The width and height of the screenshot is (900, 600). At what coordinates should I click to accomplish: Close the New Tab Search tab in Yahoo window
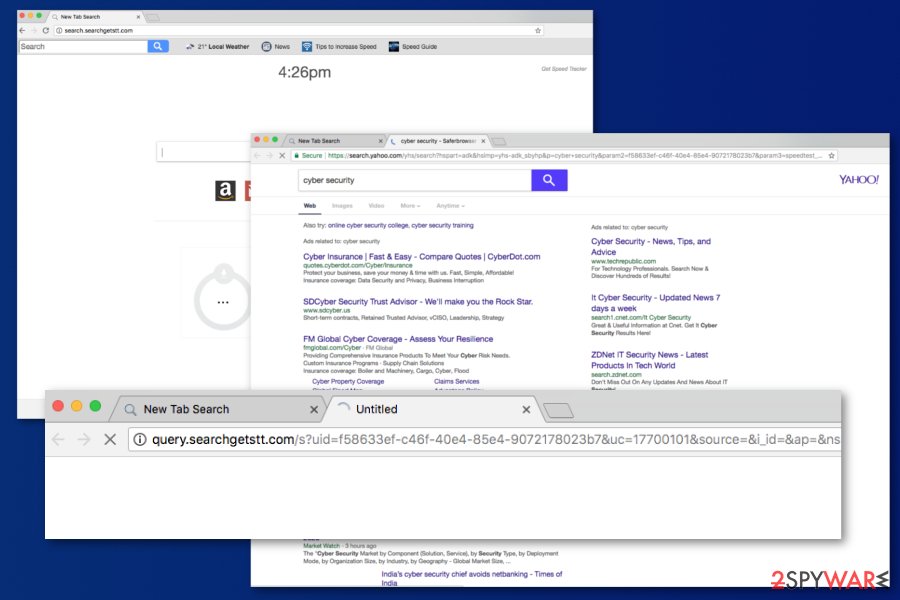[381, 141]
